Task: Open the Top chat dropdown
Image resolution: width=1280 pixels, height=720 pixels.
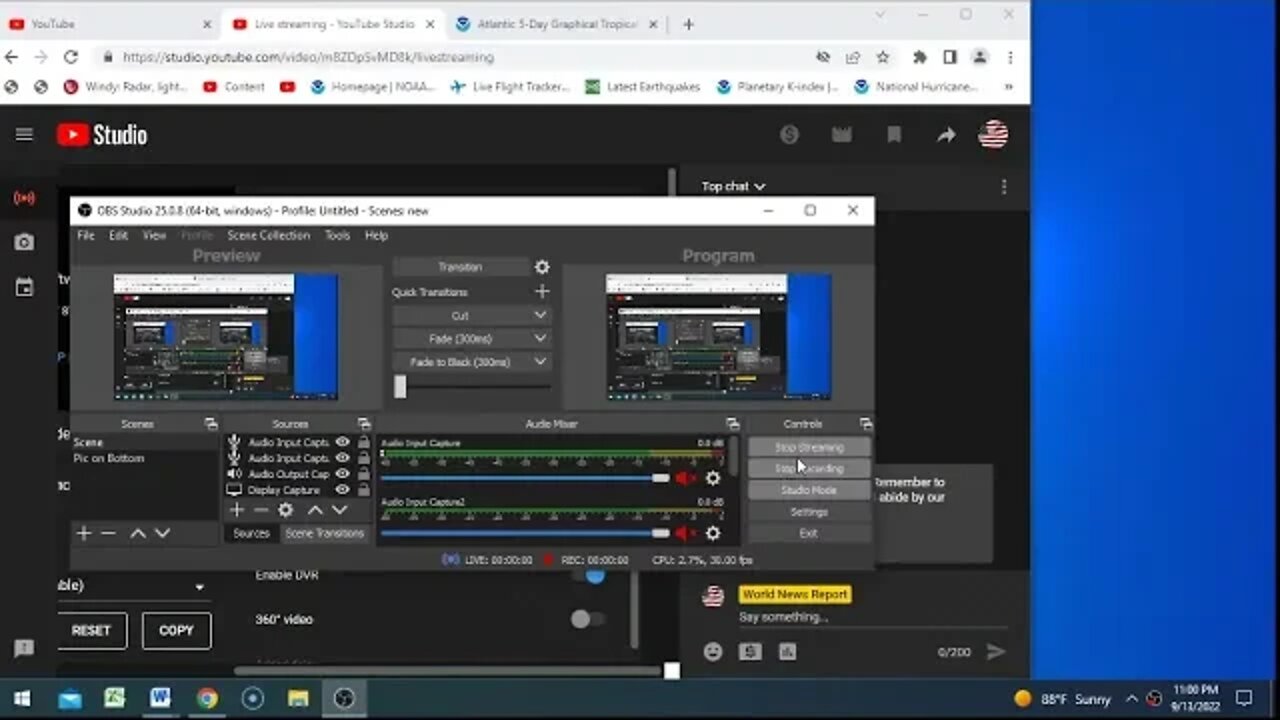Action: [733, 186]
